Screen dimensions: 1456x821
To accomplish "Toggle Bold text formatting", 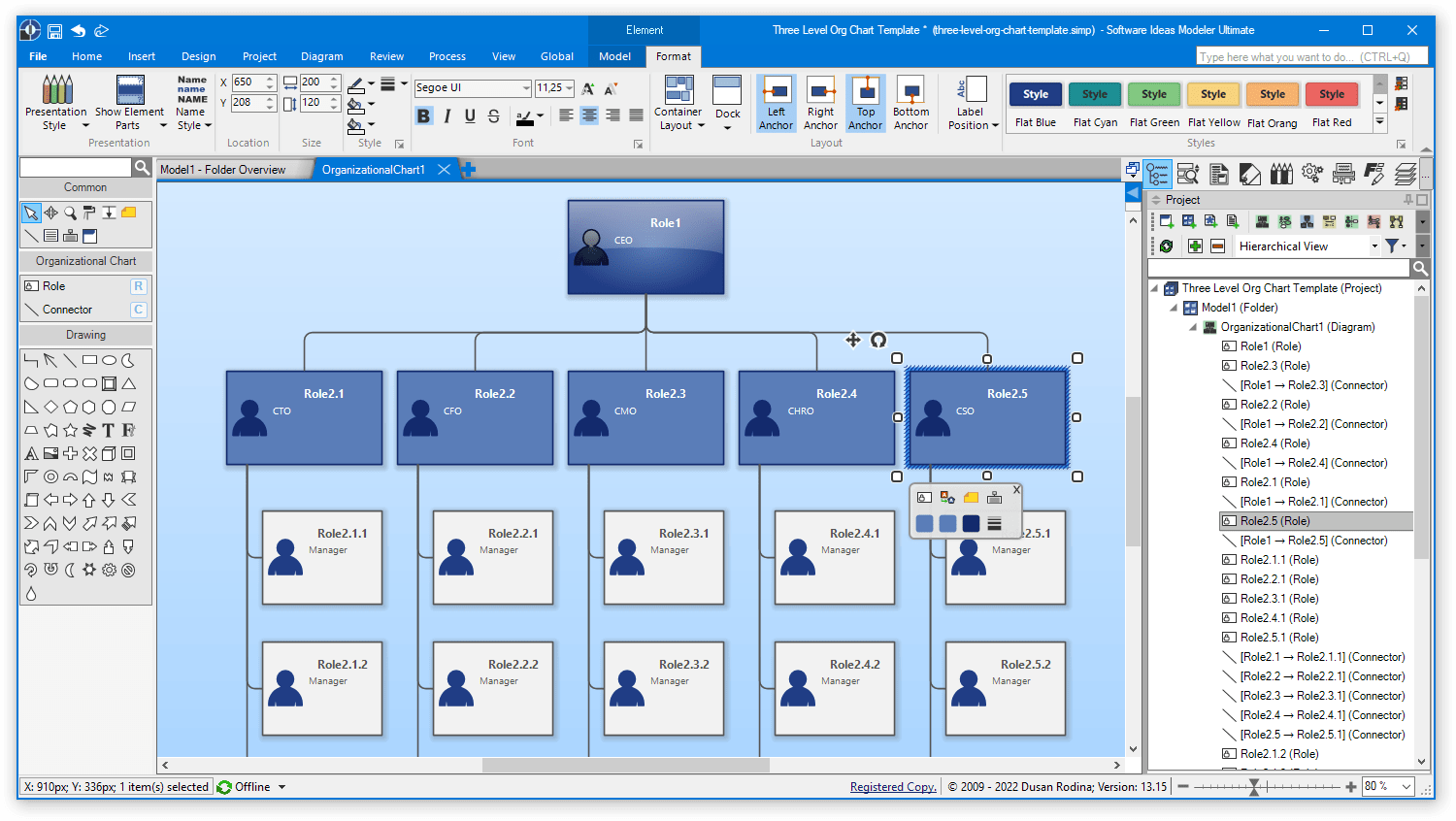I will point(424,116).
